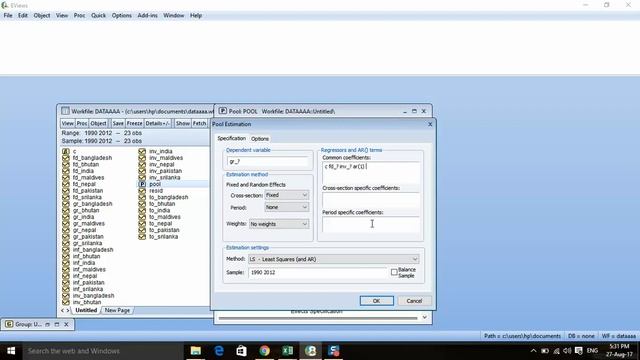
Task: Open File Explorer from taskbar
Action: click(x=196, y=351)
